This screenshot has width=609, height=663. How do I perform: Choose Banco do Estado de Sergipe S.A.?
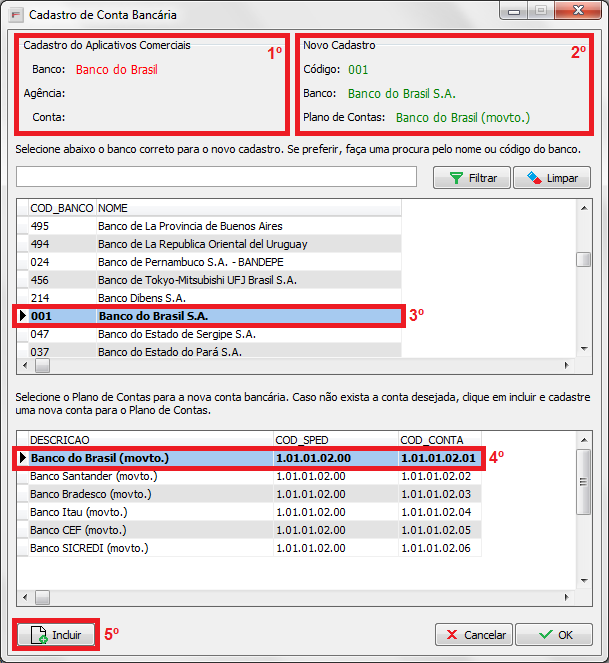click(x=176, y=334)
